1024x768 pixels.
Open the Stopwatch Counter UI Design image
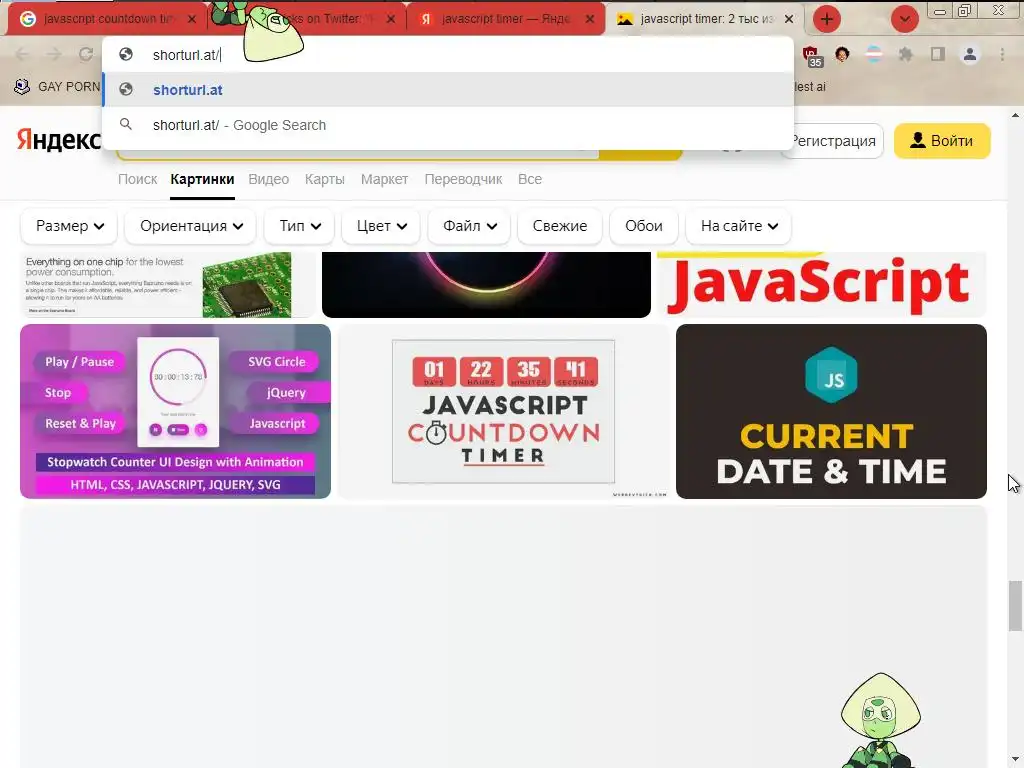(x=176, y=411)
